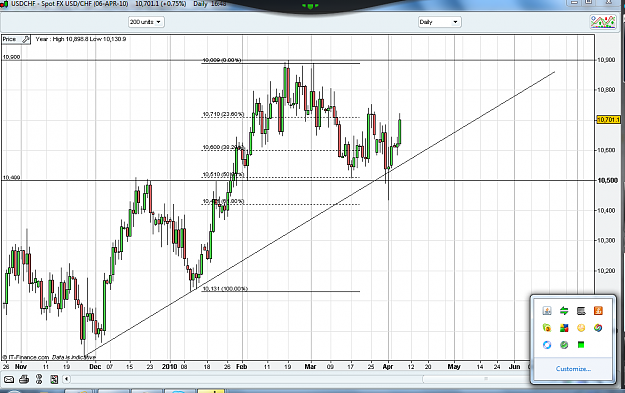Click the Year High/Low info text
This screenshot has height=393, width=625.
[x=81, y=39]
